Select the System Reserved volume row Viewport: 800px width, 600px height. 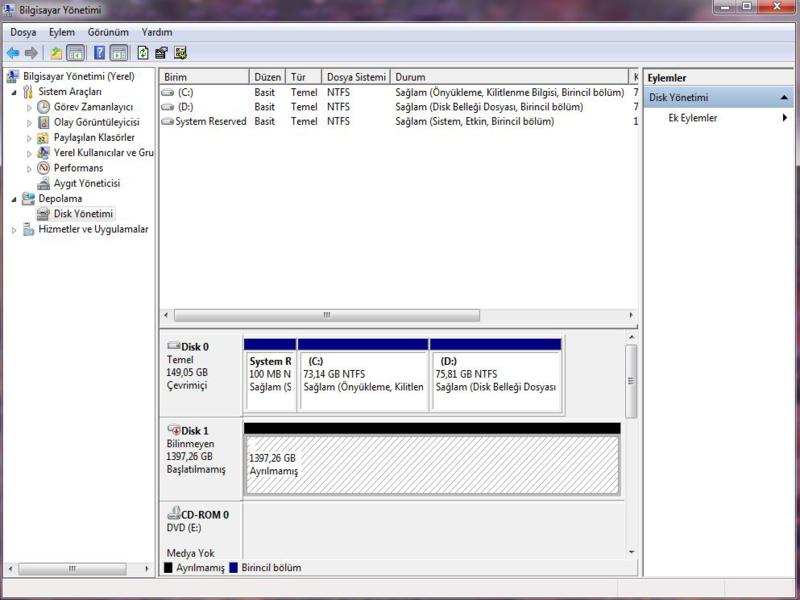[x=210, y=122]
